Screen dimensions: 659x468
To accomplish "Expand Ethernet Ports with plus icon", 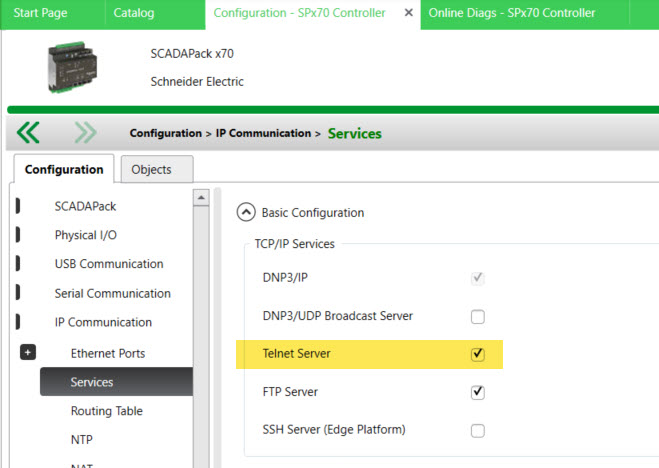I will tap(28, 352).
